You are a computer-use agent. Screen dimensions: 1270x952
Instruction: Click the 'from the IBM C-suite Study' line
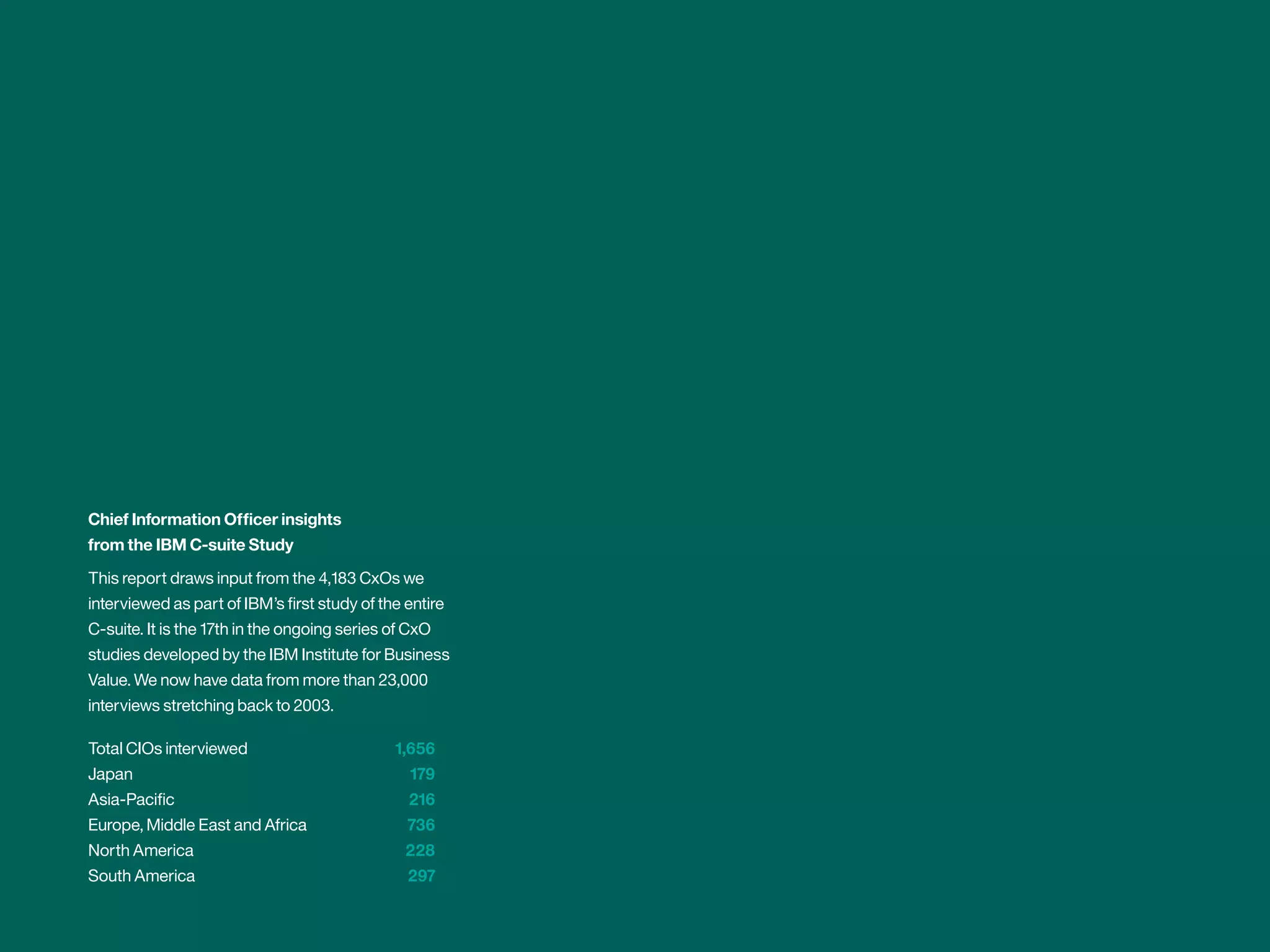(x=190, y=545)
